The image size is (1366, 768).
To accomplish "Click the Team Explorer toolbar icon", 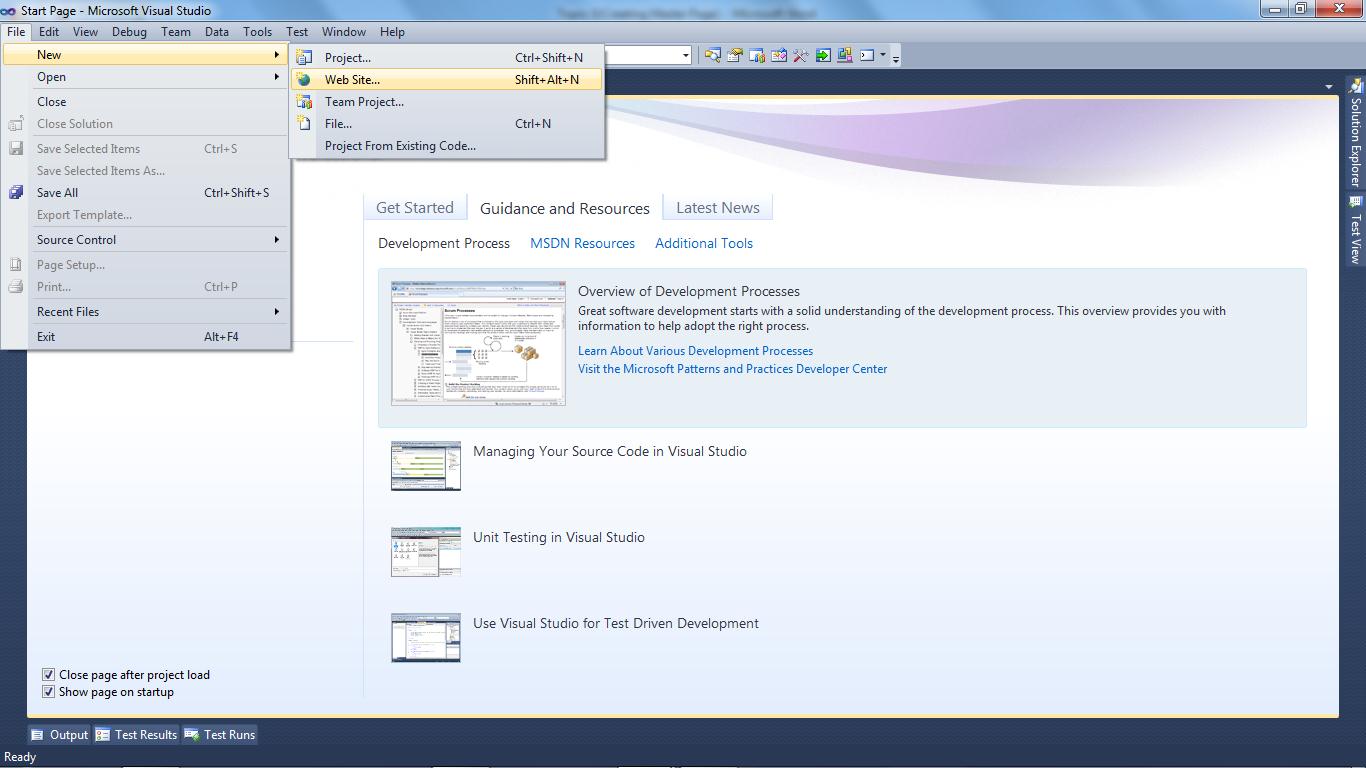I will pyautogui.click(x=757, y=56).
